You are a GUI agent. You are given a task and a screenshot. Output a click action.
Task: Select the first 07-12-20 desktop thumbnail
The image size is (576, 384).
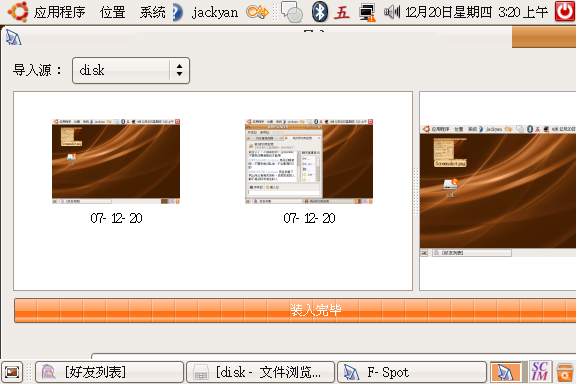(116, 161)
